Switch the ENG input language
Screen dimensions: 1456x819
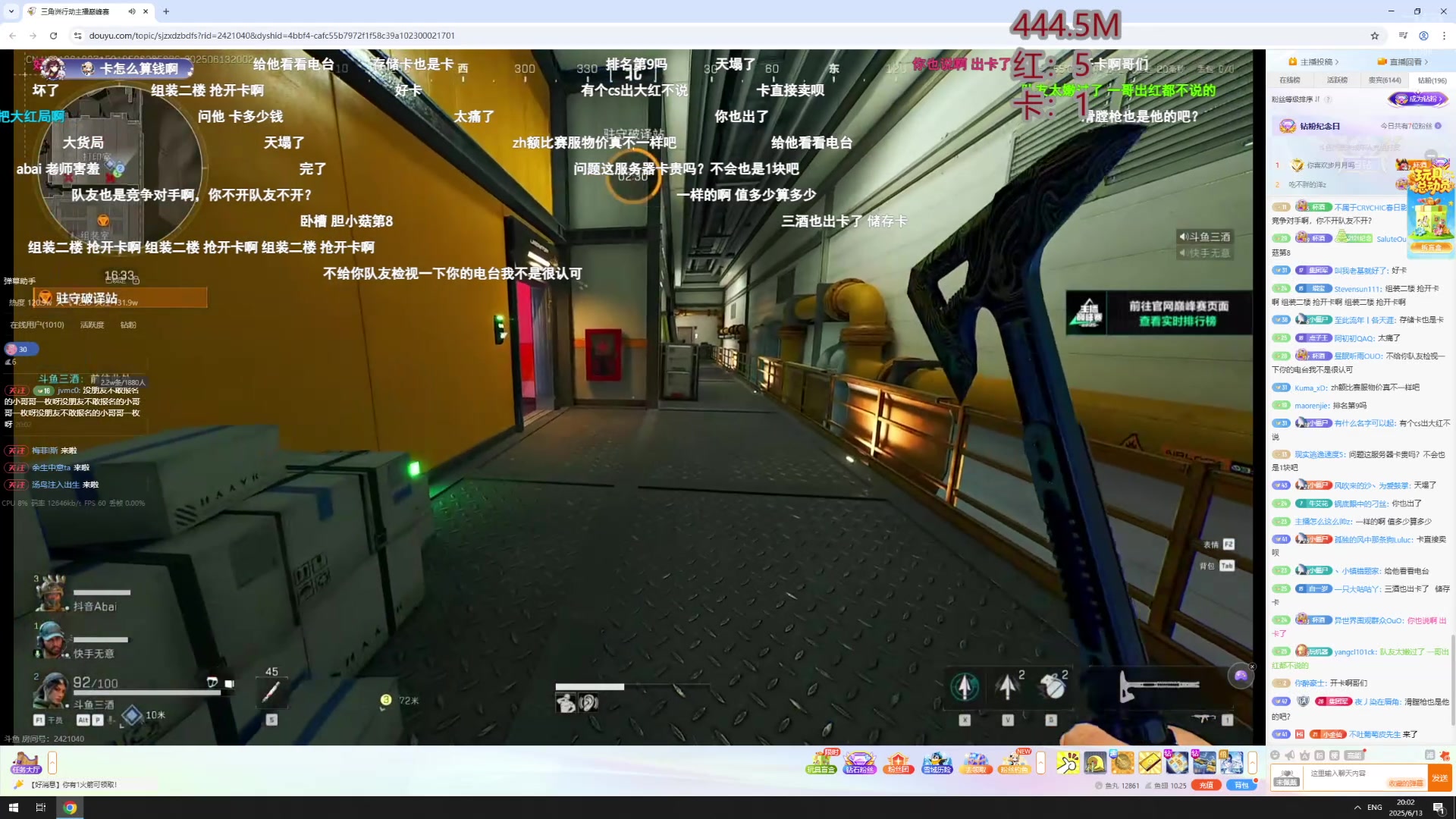point(1375,808)
